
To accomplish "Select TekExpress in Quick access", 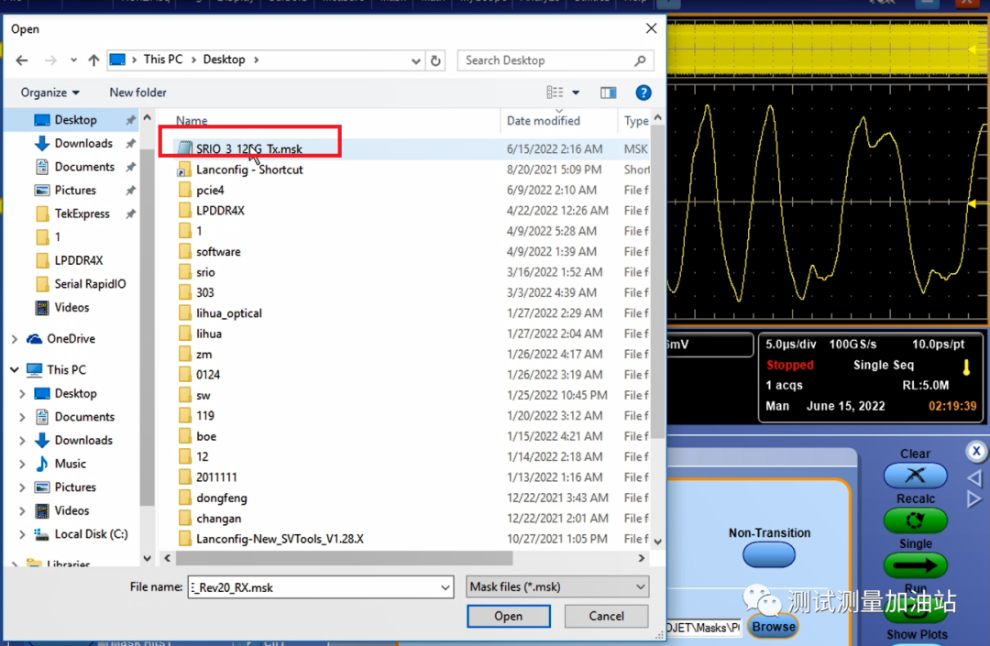I will pyautogui.click(x=81, y=213).
